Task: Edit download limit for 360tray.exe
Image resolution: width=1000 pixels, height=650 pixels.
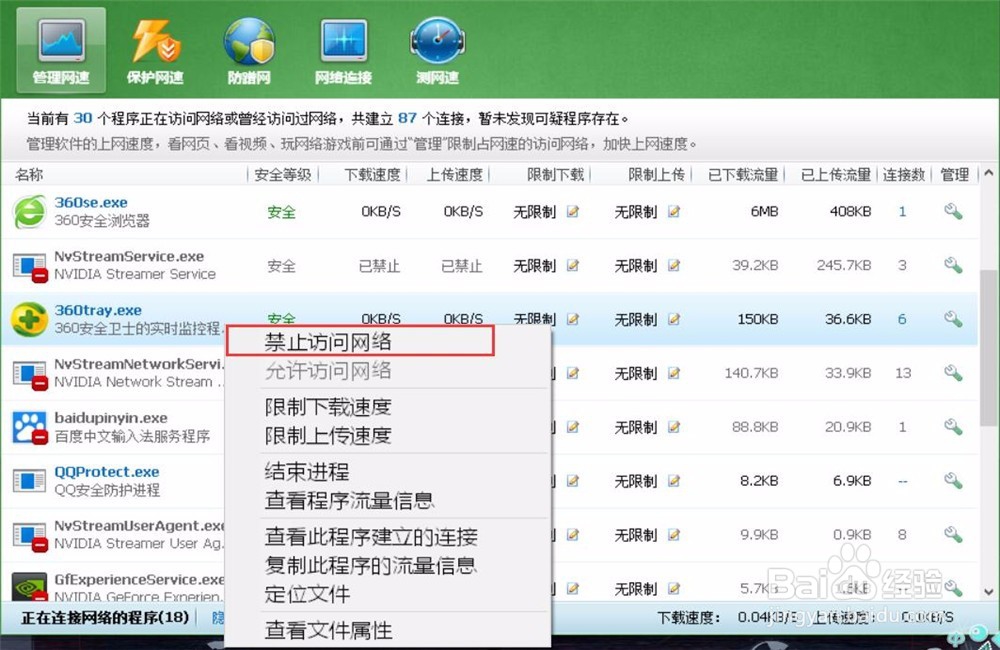Action: pyautogui.click(x=573, y=318)
